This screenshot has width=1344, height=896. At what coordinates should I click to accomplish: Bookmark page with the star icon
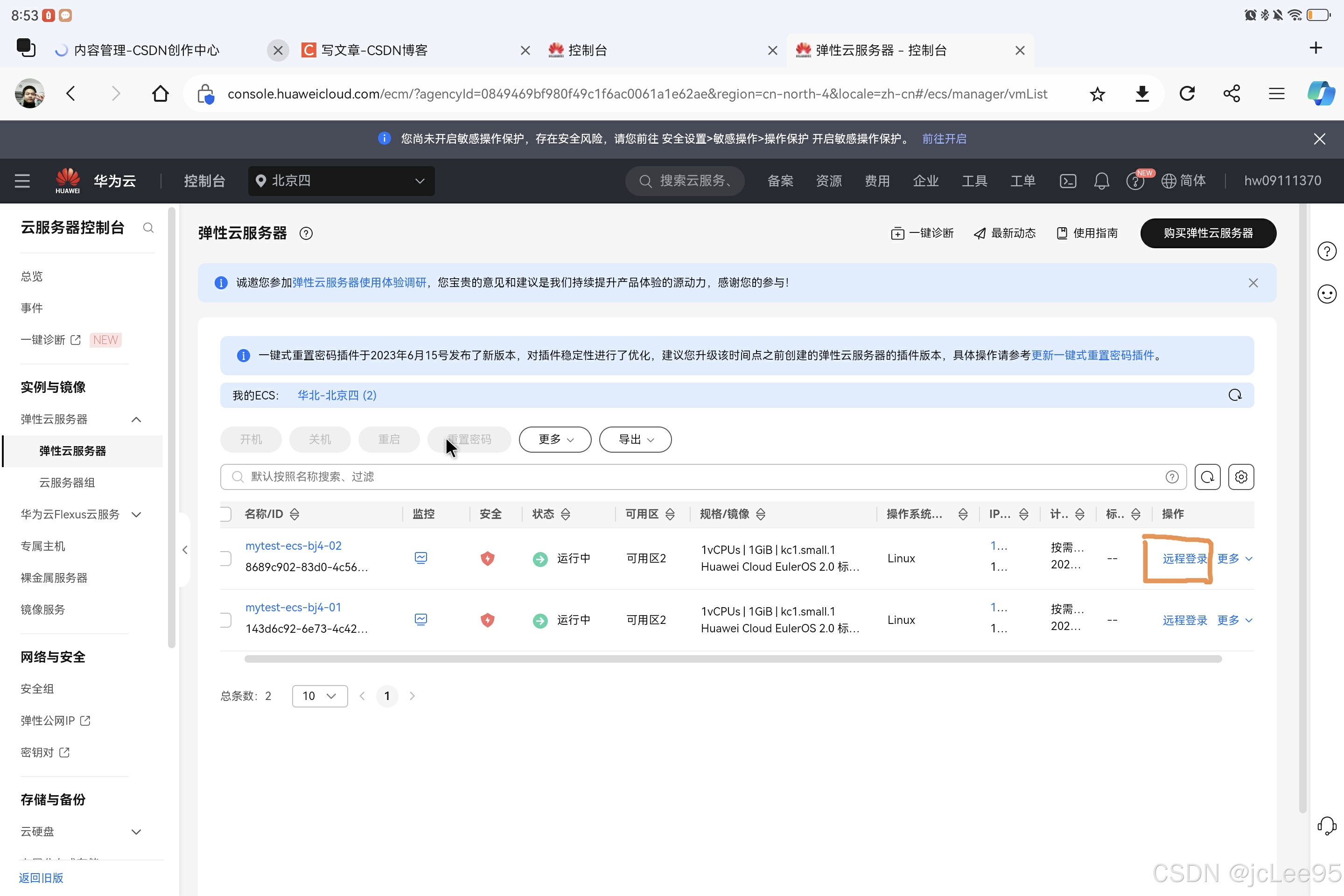1097,94
